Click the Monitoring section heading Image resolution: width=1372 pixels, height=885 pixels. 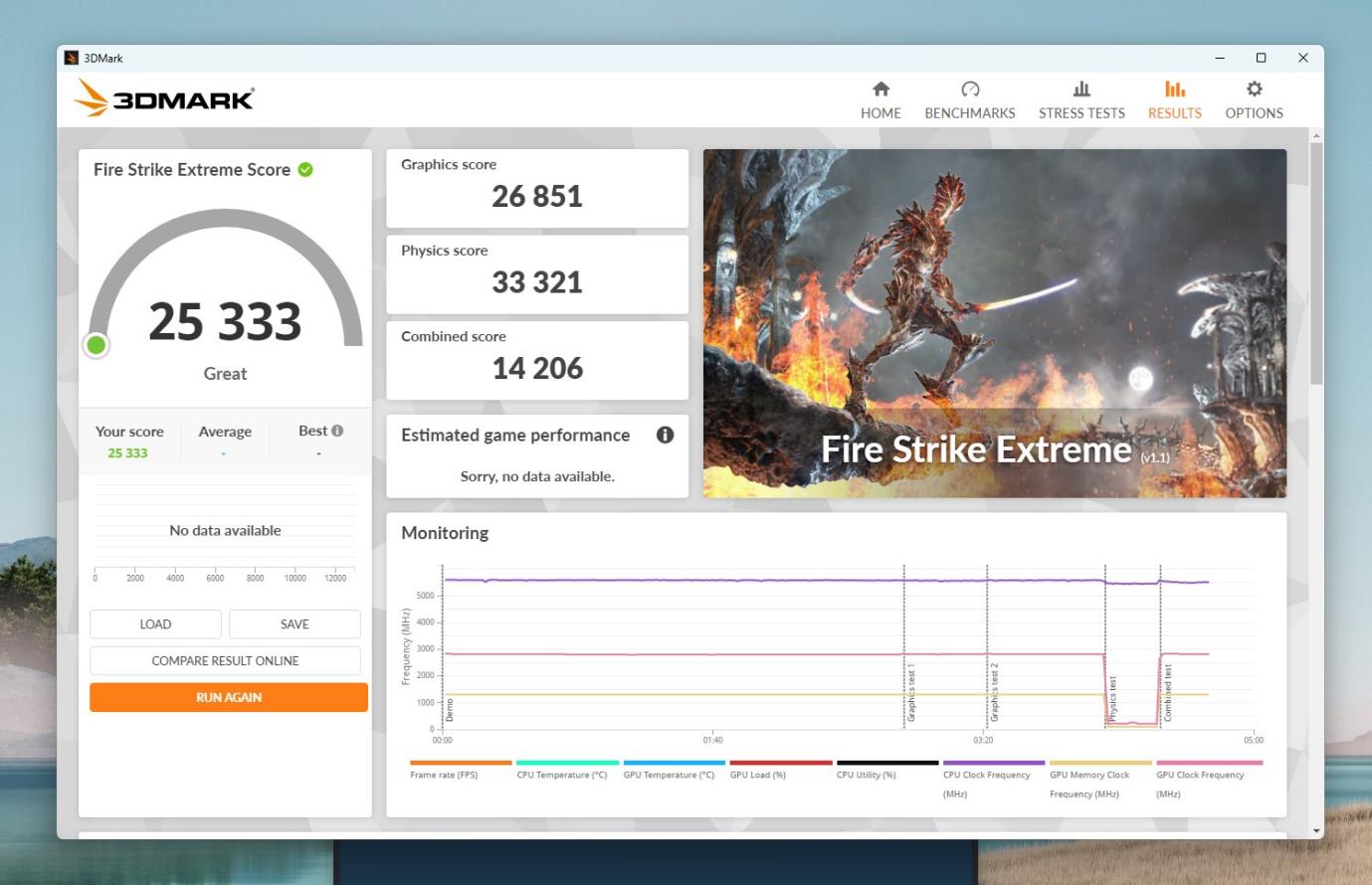coord(445,533)
